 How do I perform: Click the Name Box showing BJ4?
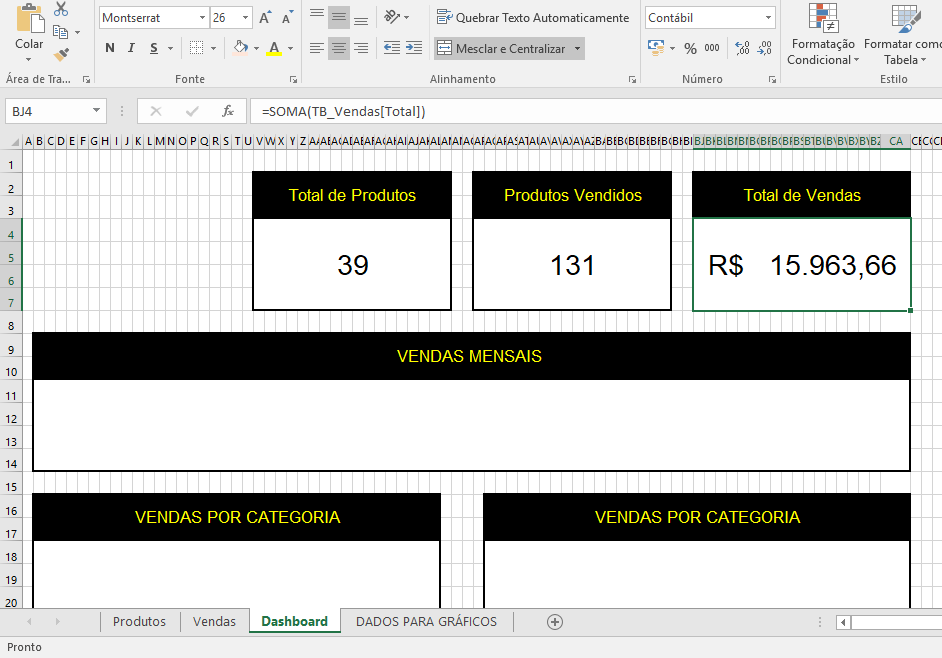click(x=48, y=111)
